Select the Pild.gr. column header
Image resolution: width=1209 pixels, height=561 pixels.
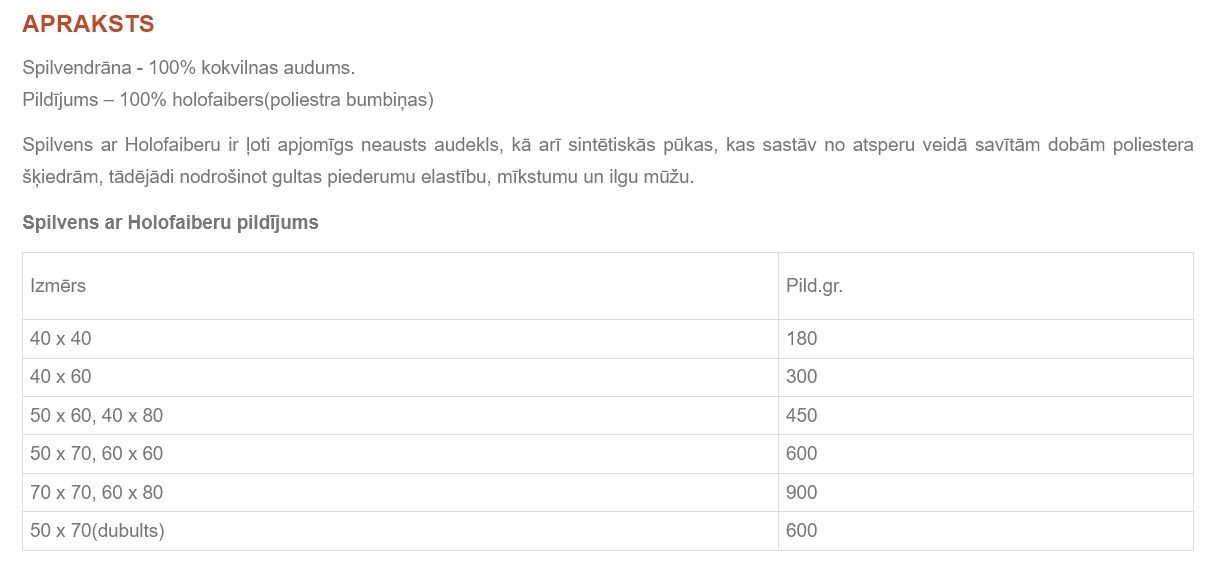pyautogui.click(x=986, y=286)
